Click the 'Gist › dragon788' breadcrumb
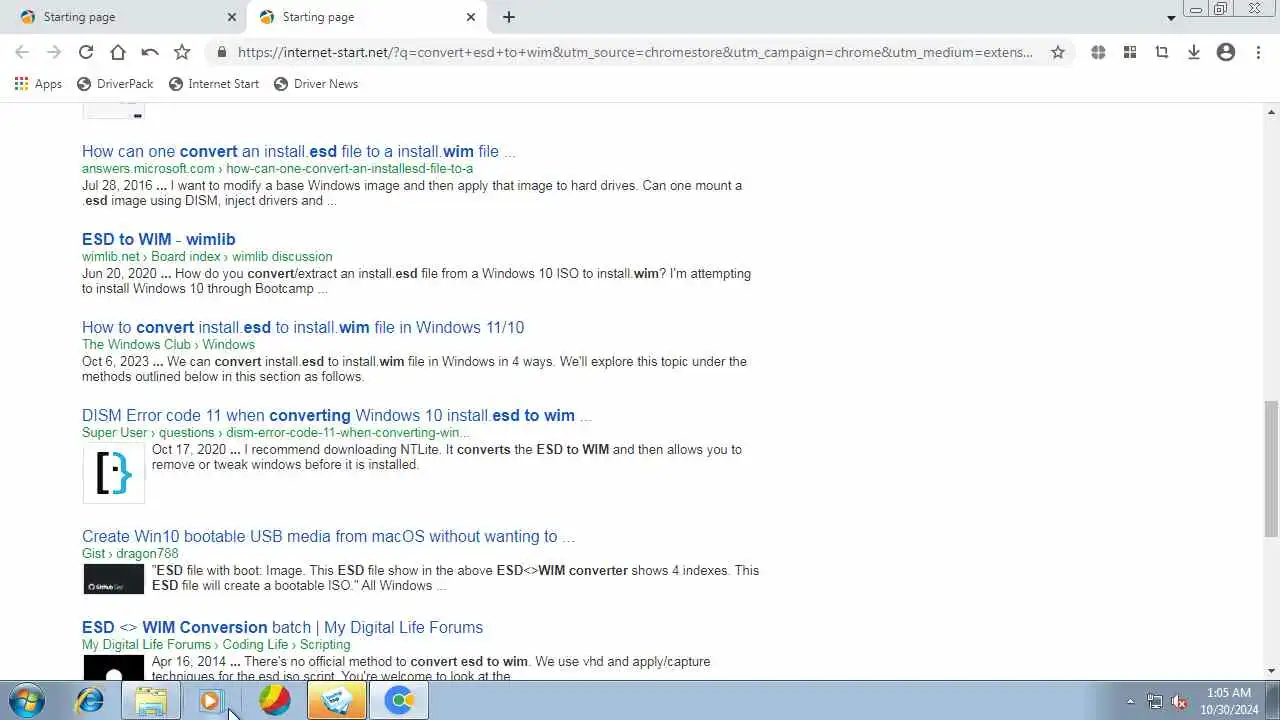The height and width of the screenshot is (720, 1280). [x=130, y=554]
